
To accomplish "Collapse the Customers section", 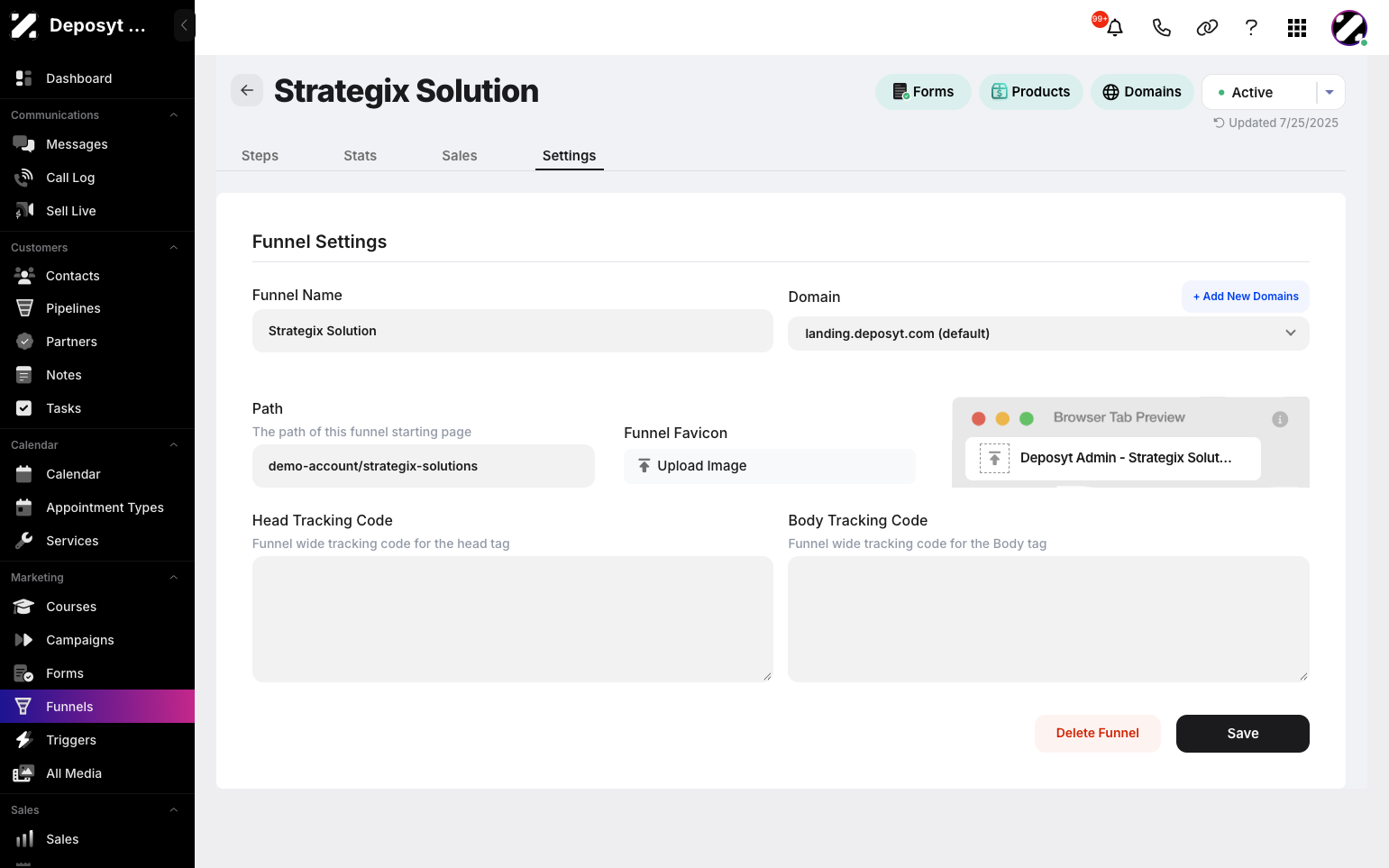I will 174,248.
